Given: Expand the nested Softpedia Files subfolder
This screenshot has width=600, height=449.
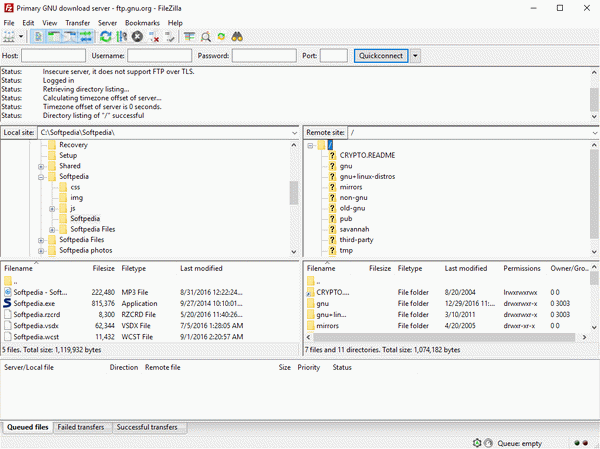Looking at the screenshot, I should tap(52, 230).
